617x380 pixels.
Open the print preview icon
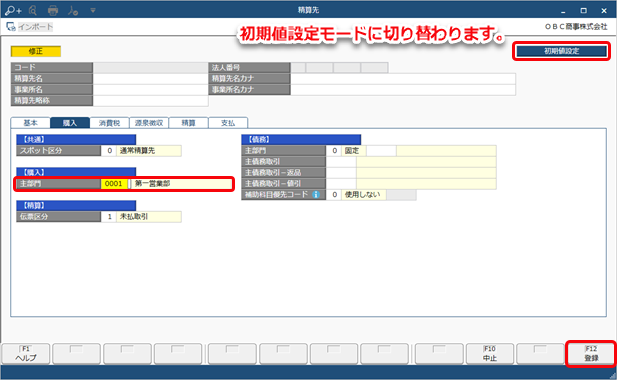(x=33, y=11)
